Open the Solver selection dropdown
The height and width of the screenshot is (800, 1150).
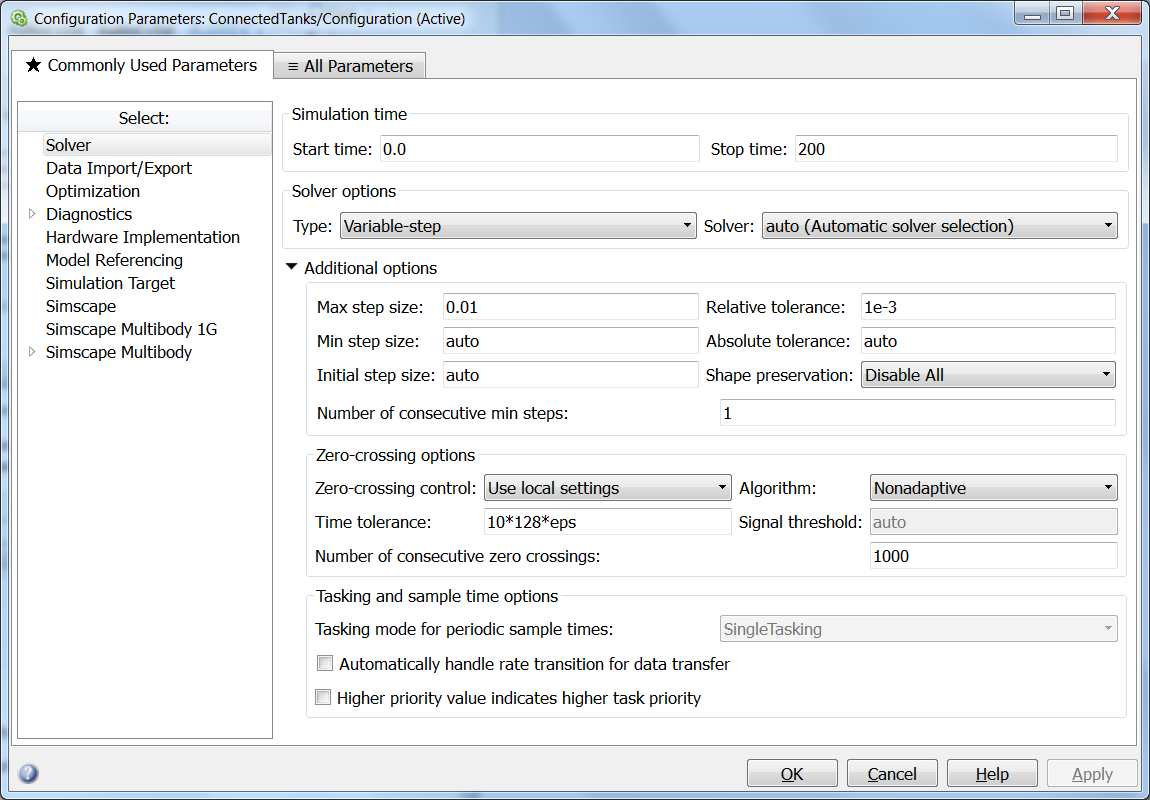point(939,226)
